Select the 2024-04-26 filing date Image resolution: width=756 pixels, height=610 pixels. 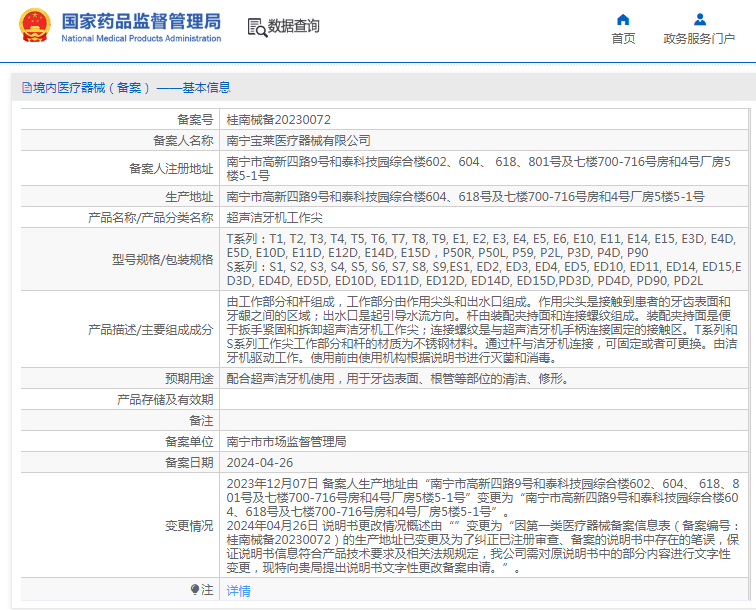click(x=260, y=463)
